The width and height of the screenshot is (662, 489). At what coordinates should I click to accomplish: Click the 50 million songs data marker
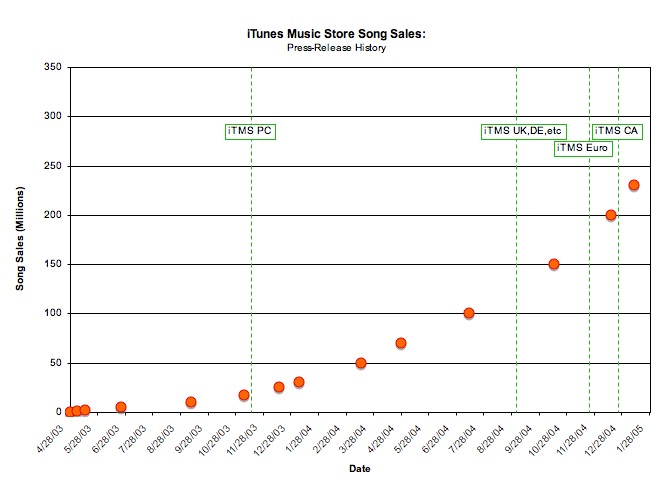(361, 363)
